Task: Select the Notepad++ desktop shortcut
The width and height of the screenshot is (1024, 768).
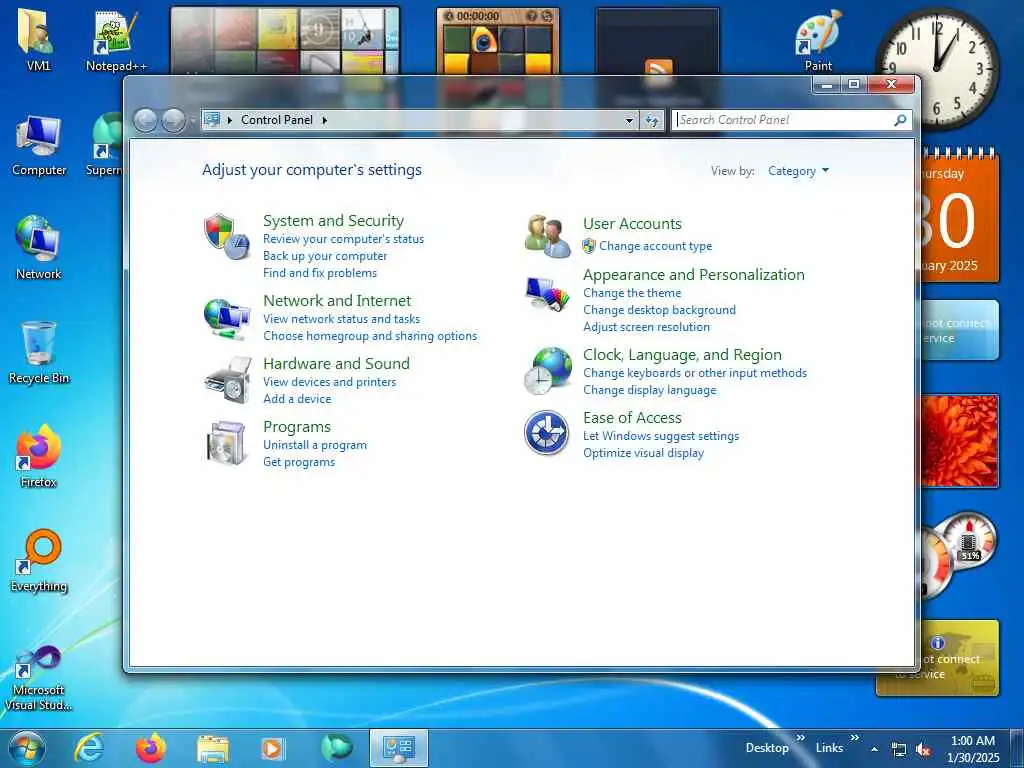Action: (x=116, y=40)
